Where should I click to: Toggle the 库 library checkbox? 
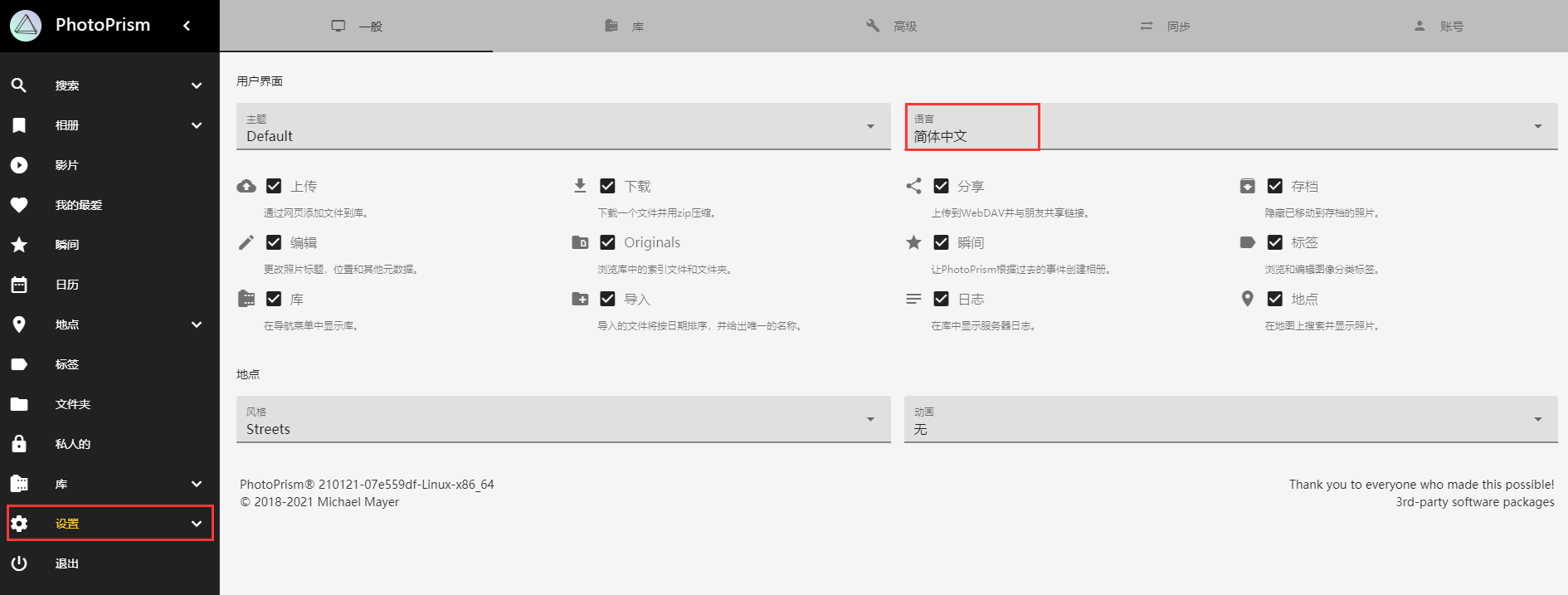click(274, 299)
